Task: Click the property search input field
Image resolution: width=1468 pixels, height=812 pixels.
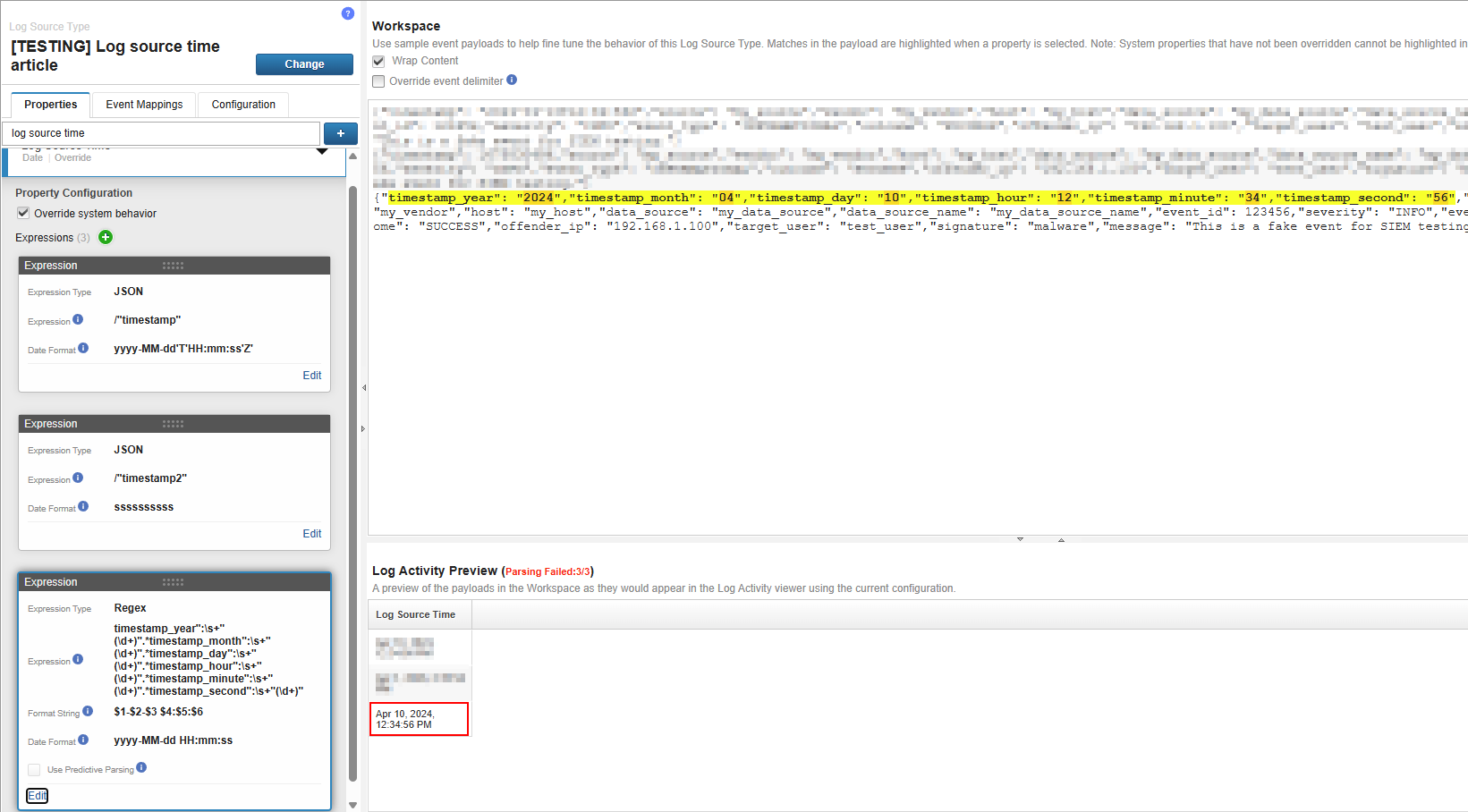Action: click(x=161, y=133)
